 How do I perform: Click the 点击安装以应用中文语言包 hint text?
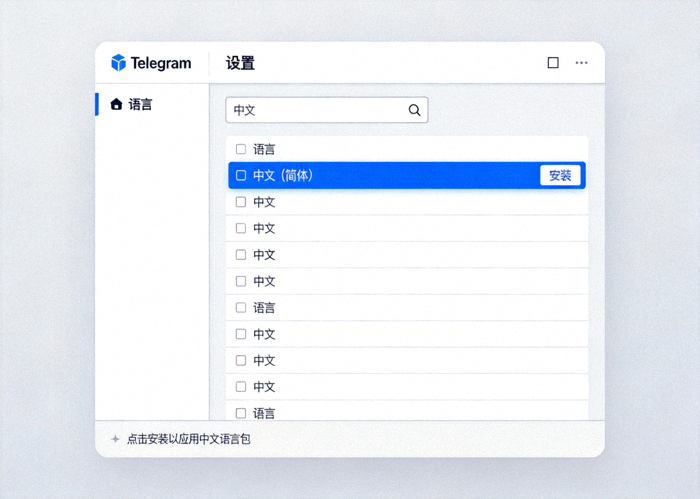189,439
